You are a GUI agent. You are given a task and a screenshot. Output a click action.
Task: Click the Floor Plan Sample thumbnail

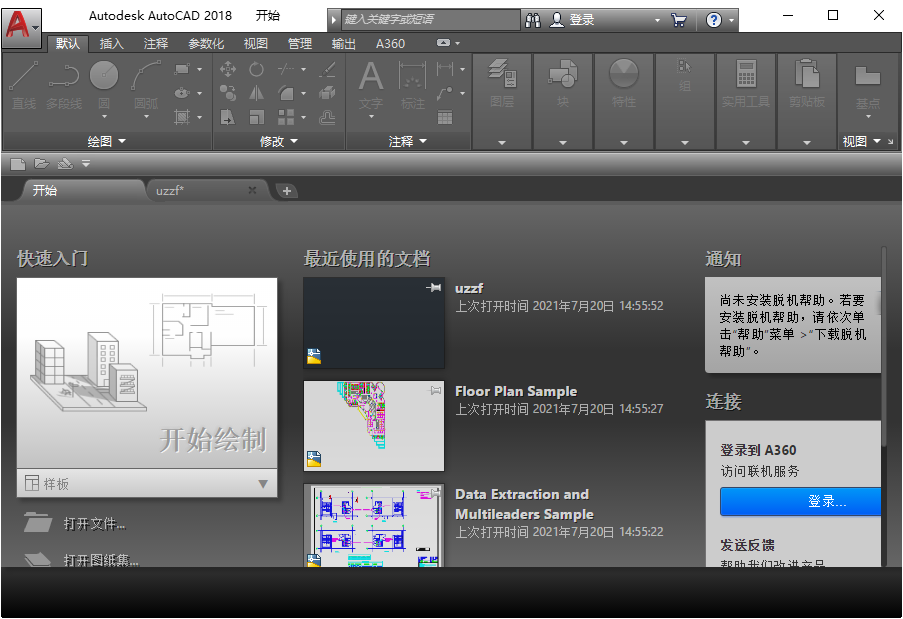[x=374, y=426]
